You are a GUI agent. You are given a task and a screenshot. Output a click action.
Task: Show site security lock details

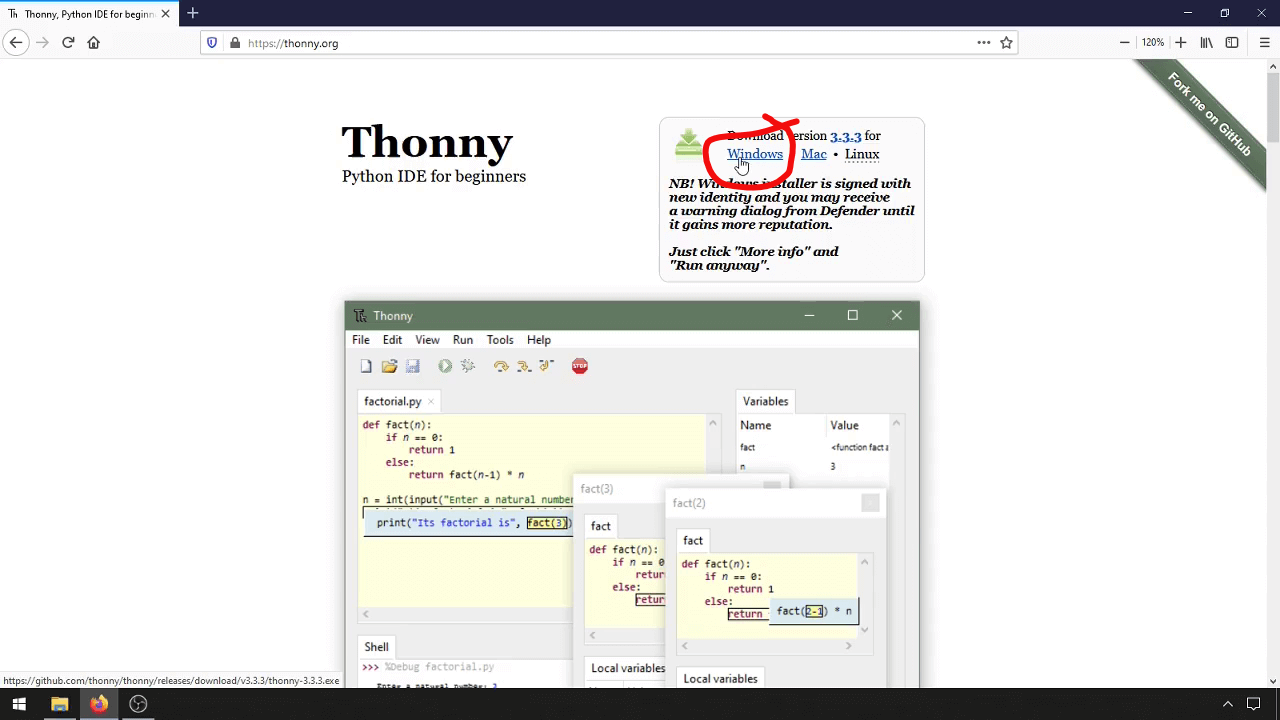[235, 43]
